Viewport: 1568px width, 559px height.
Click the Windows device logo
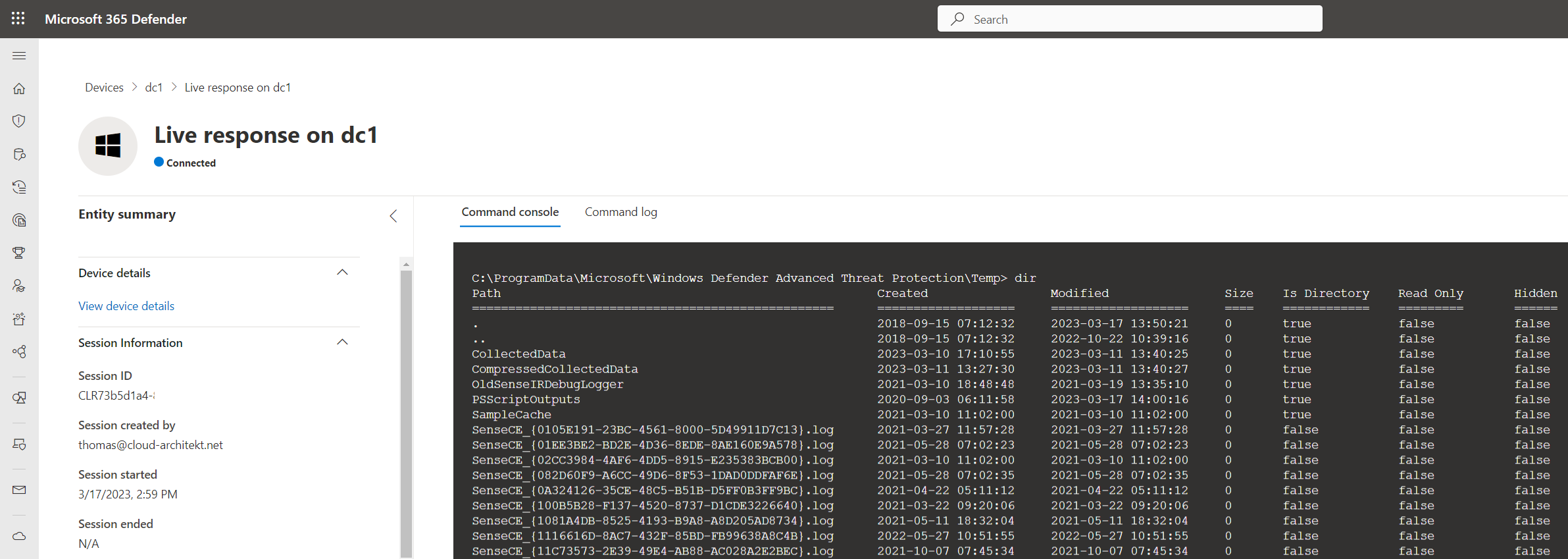pos(108,146)
